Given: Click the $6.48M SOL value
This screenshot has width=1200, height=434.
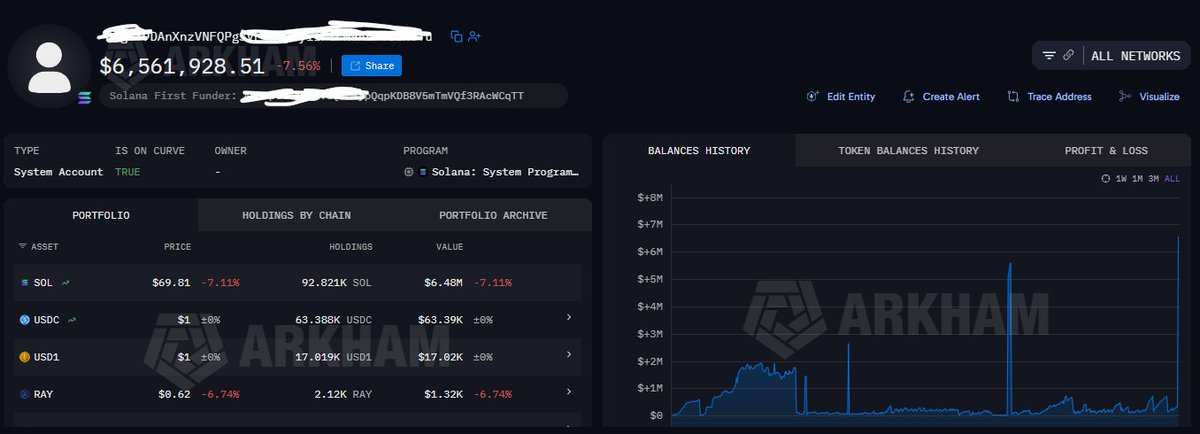Looking at the screenshot, I should click(x=444, y=283).
